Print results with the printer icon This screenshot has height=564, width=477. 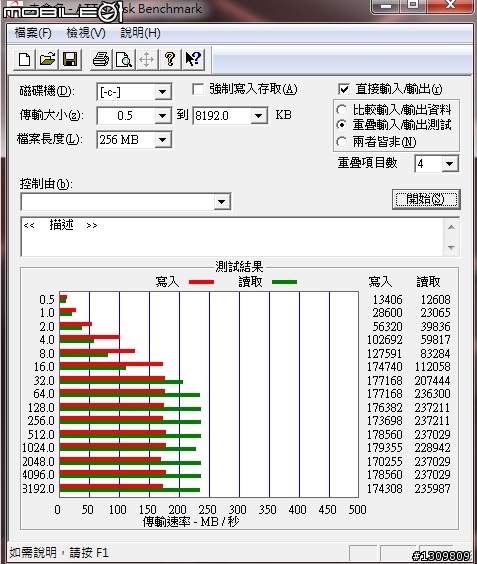pyautogui.click(x=100, y=60)
